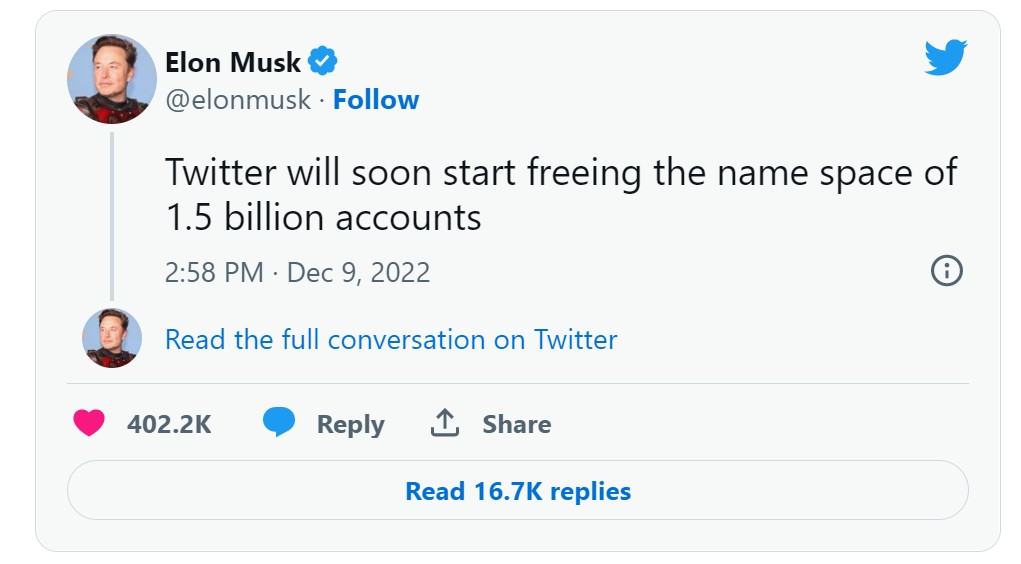This screenshot has height=564, width=1021.
Task: Click the empty area right of Share
Action: point(760,424)
